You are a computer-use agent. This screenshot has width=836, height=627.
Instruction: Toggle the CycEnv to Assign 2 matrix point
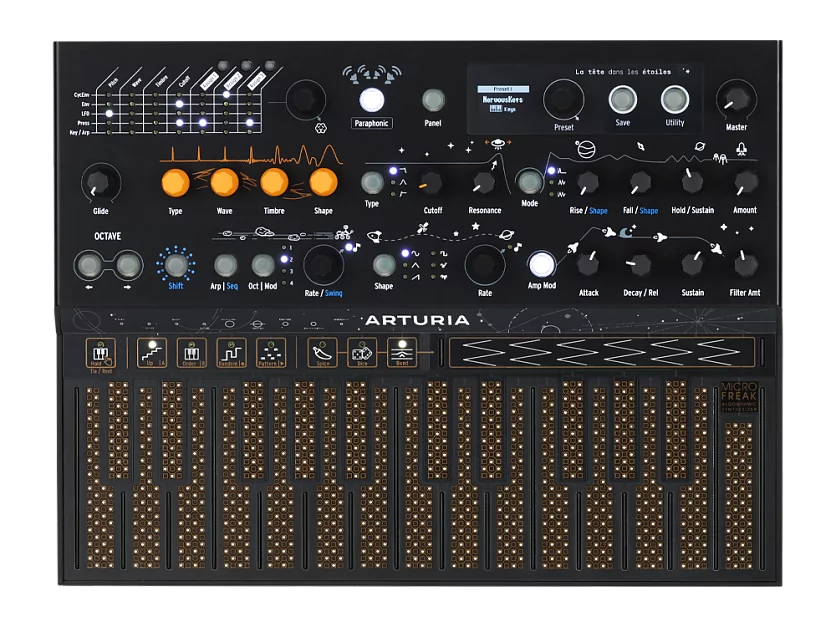click(x=226, y=94)
